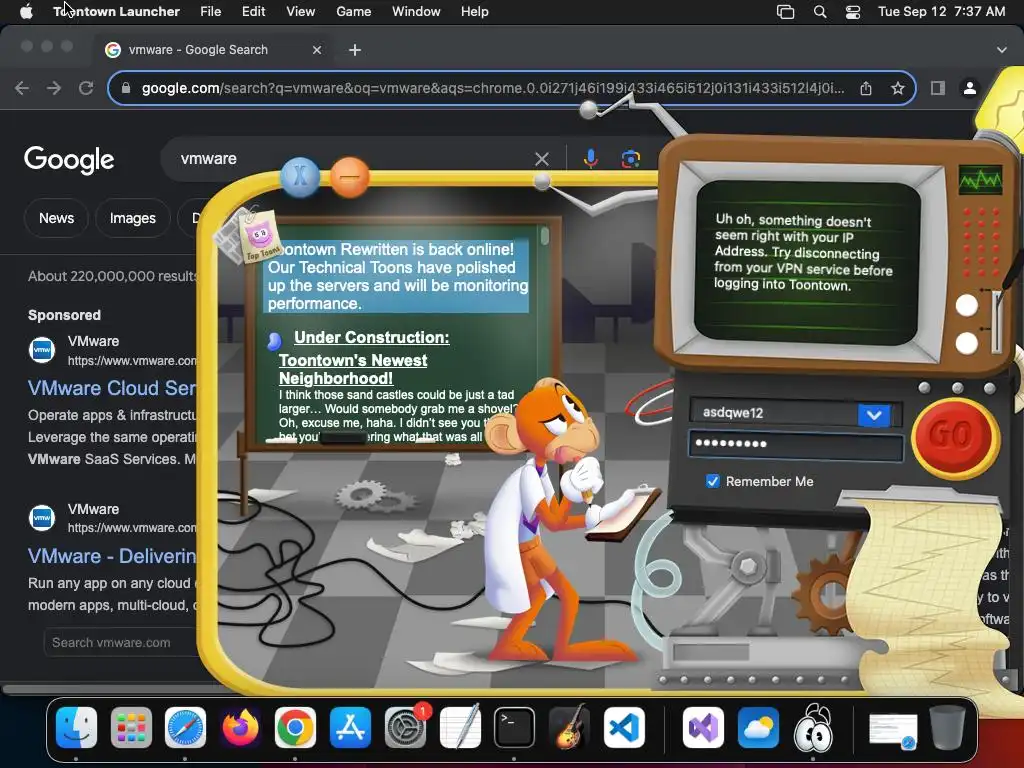Click the news chalkboard scrollbar
This screenshot has height=768, width=1024.
point(545,235)
